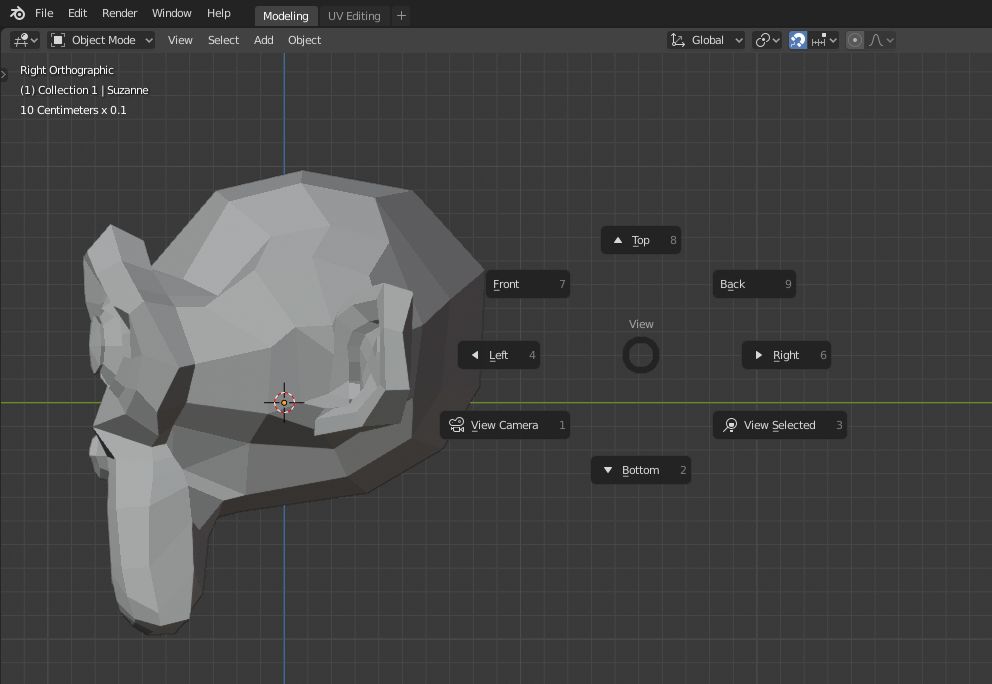Screen dimensions: 992x684
Task: Open the Object Mode dropdown
Action: 102,40
